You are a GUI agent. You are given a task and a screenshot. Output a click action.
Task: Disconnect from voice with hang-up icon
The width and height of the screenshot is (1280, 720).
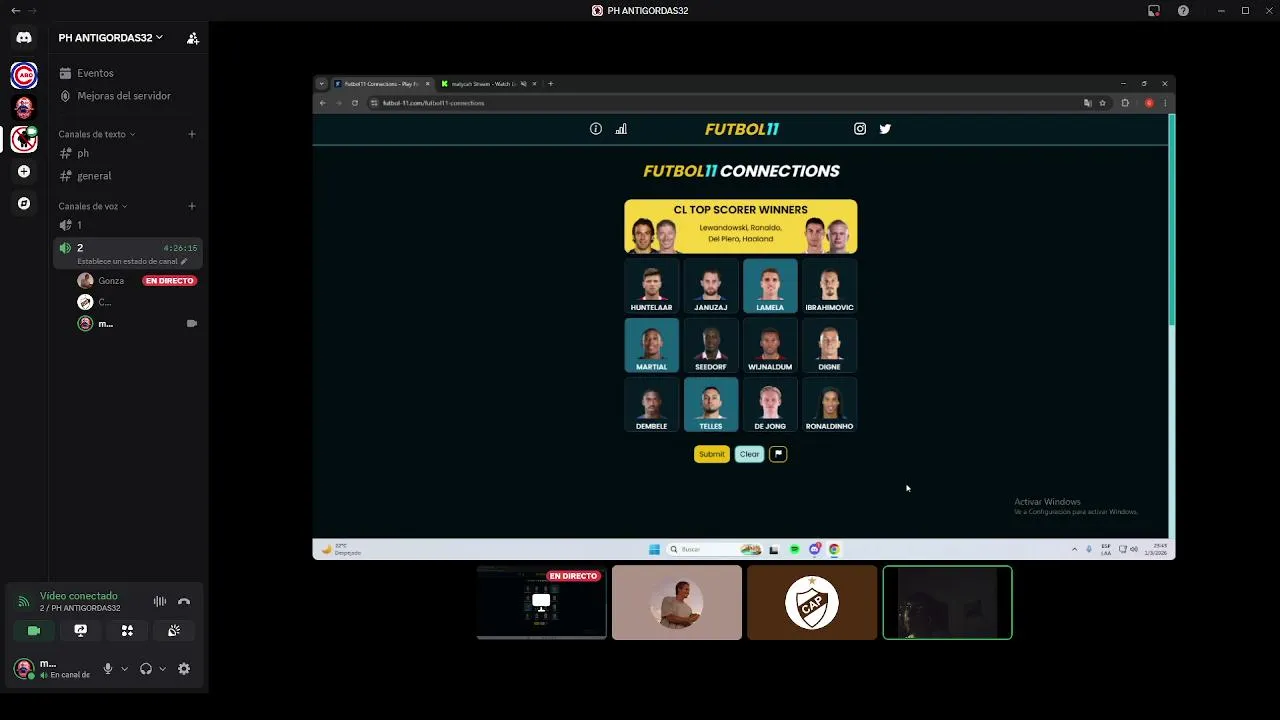point(184,601)
